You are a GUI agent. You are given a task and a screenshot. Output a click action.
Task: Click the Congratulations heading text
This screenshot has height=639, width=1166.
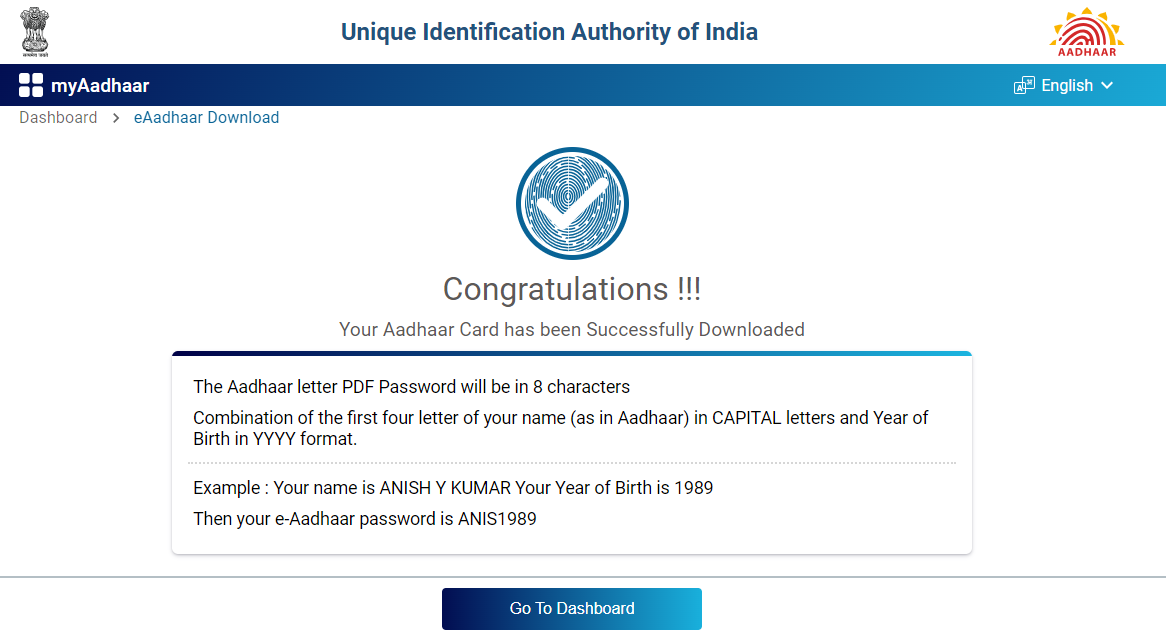[571, 290]
